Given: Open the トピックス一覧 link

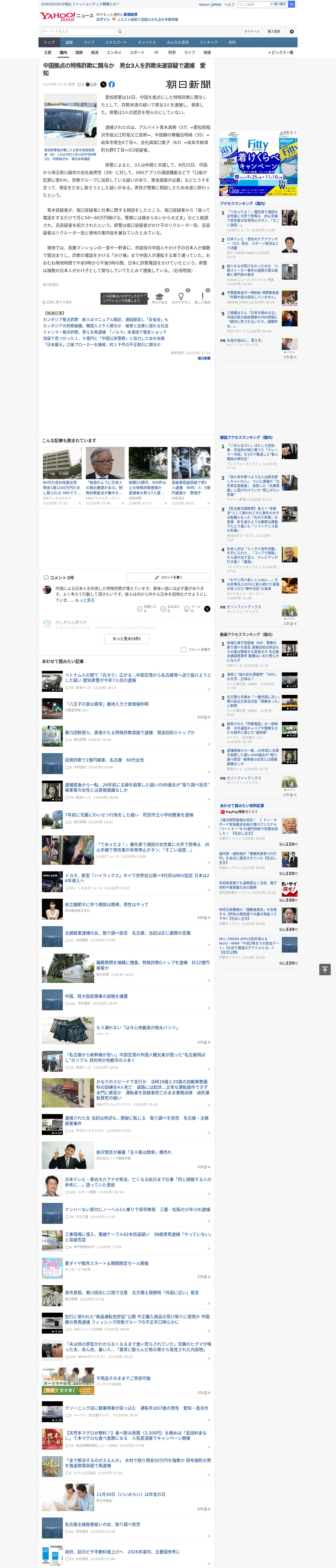Looking at the screenshot, I should pyautogui.click(x=281, y=52).
